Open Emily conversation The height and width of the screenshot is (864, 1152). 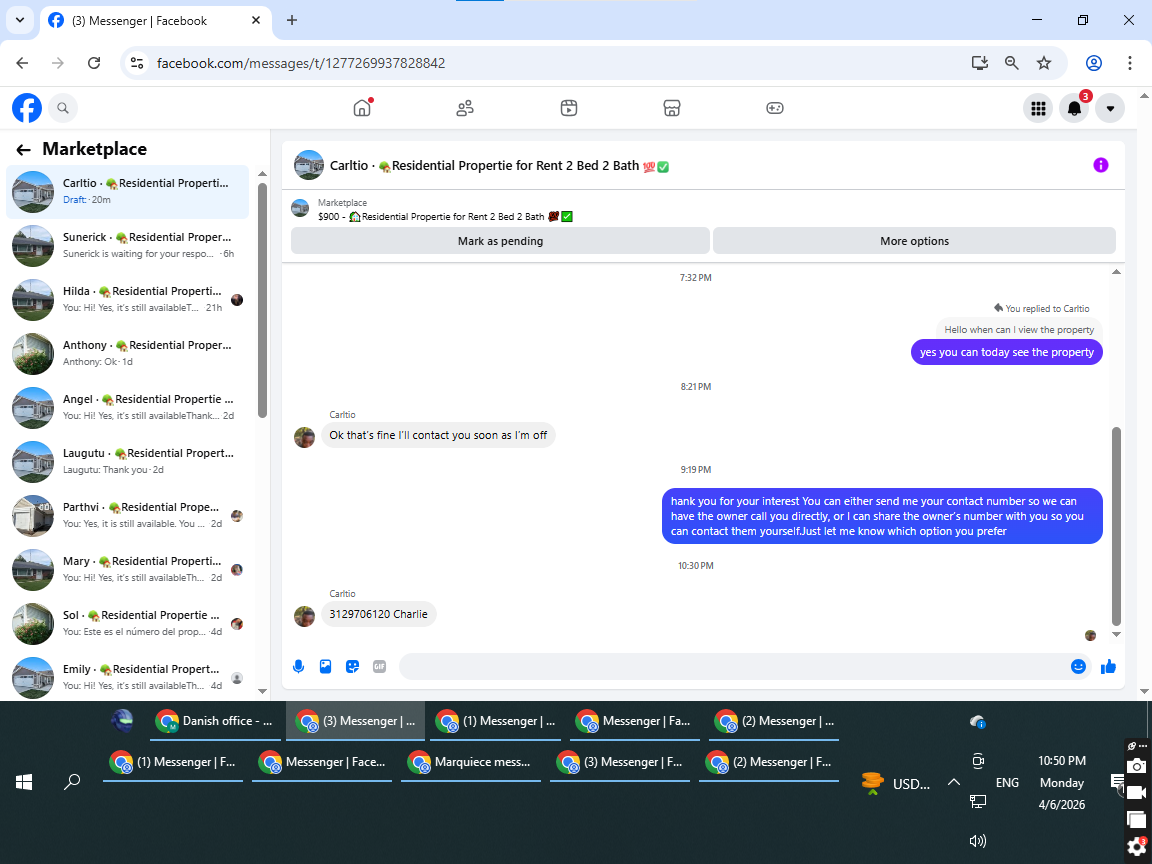[128, 677]
